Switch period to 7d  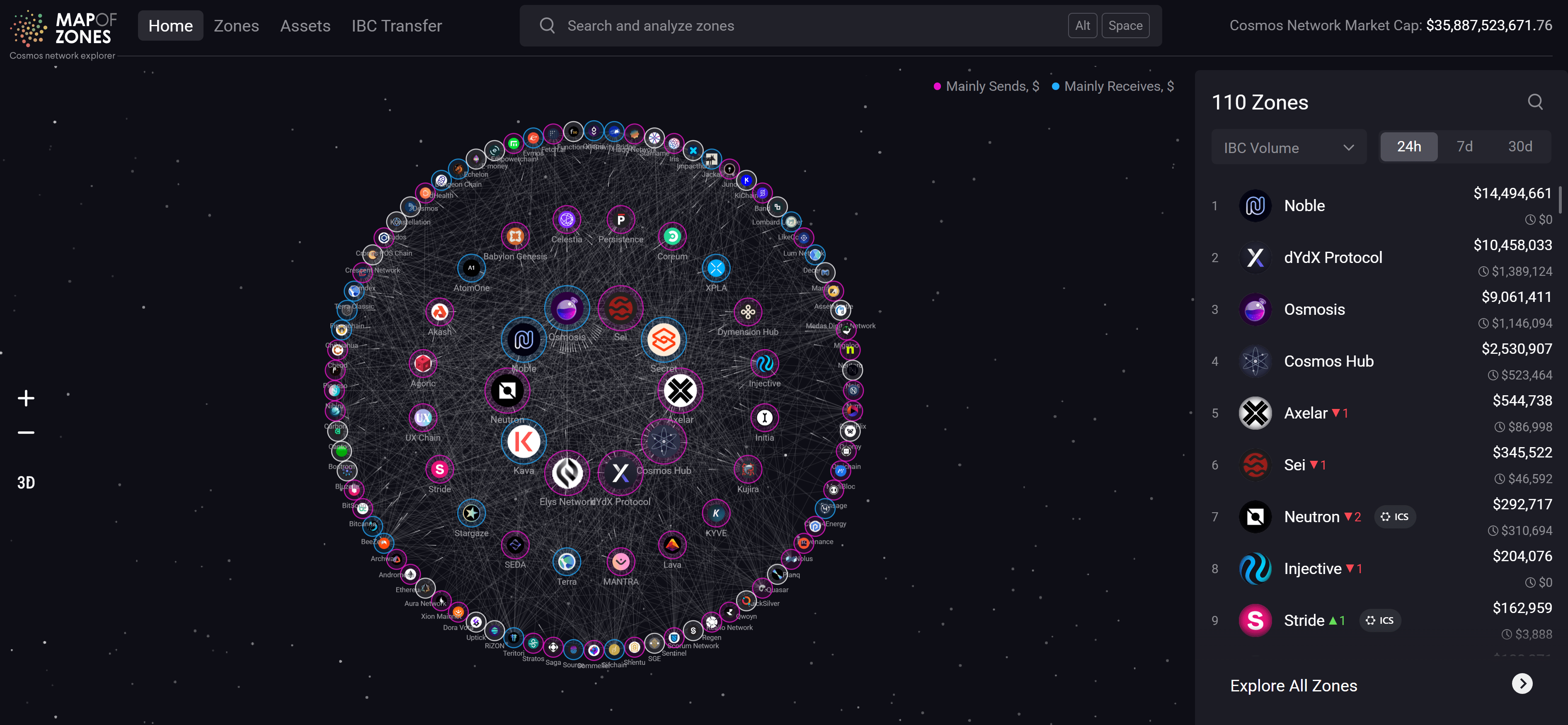pos(1464,147)
